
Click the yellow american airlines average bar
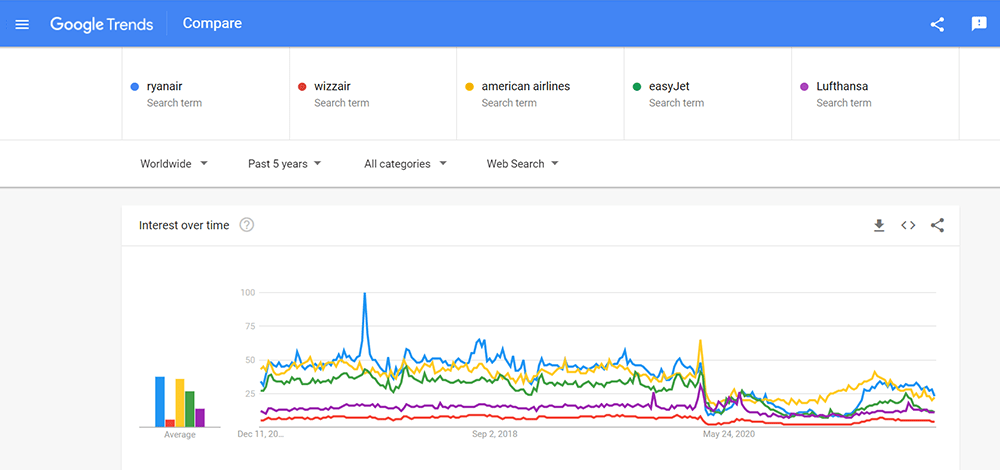180,403
